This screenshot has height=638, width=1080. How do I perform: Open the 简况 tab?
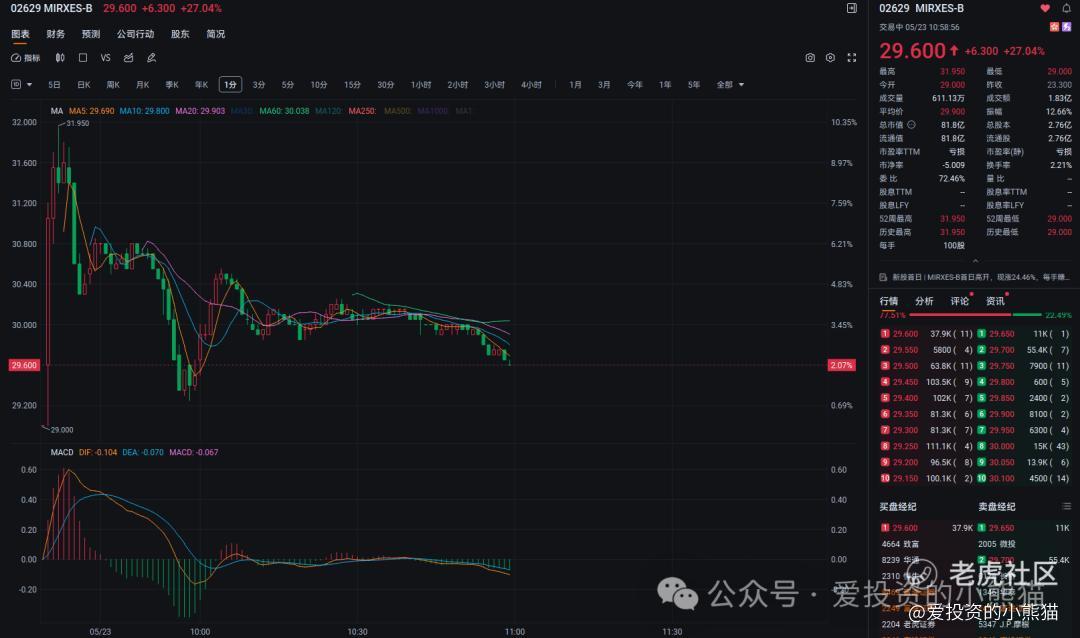216,34
